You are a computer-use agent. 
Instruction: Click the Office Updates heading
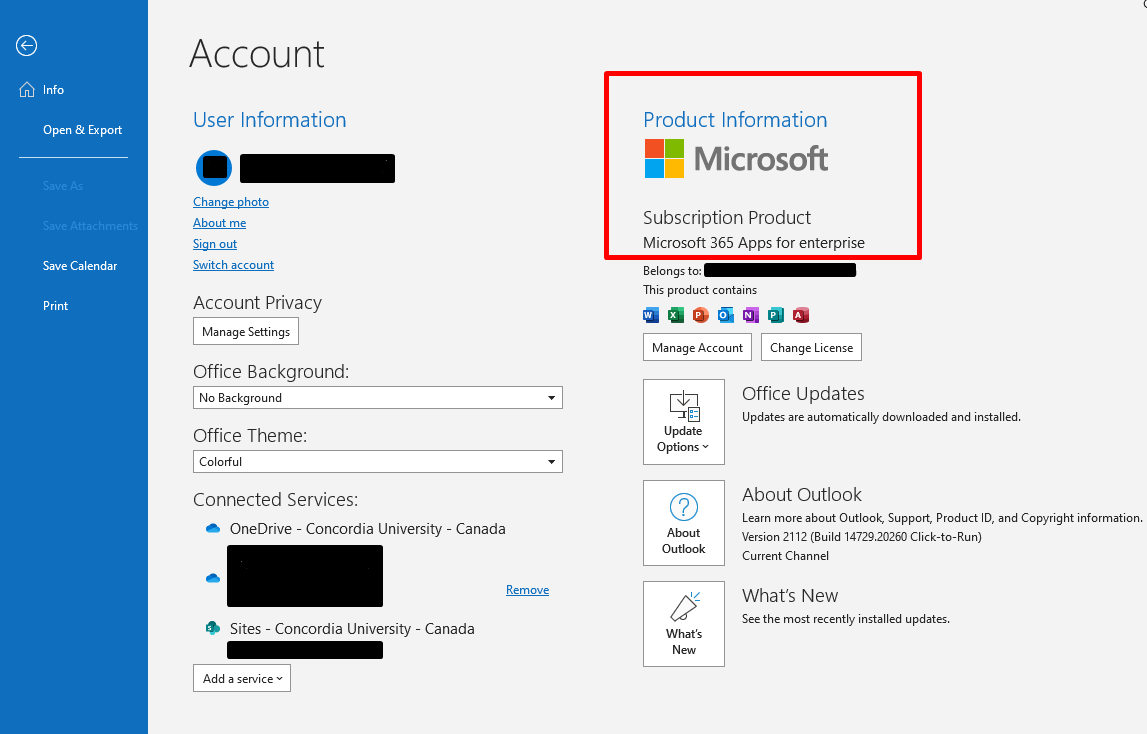[803, 394]
